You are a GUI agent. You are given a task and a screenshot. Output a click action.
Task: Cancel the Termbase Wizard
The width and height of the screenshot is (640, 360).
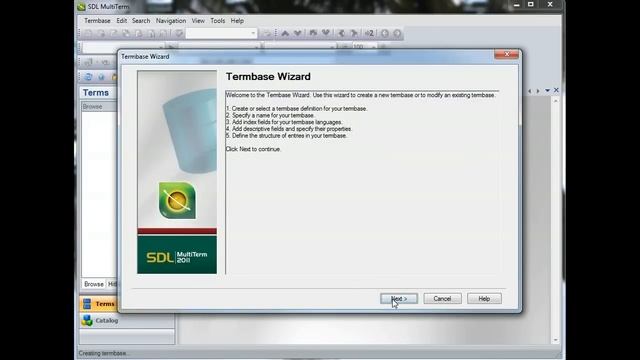point(442,299)
